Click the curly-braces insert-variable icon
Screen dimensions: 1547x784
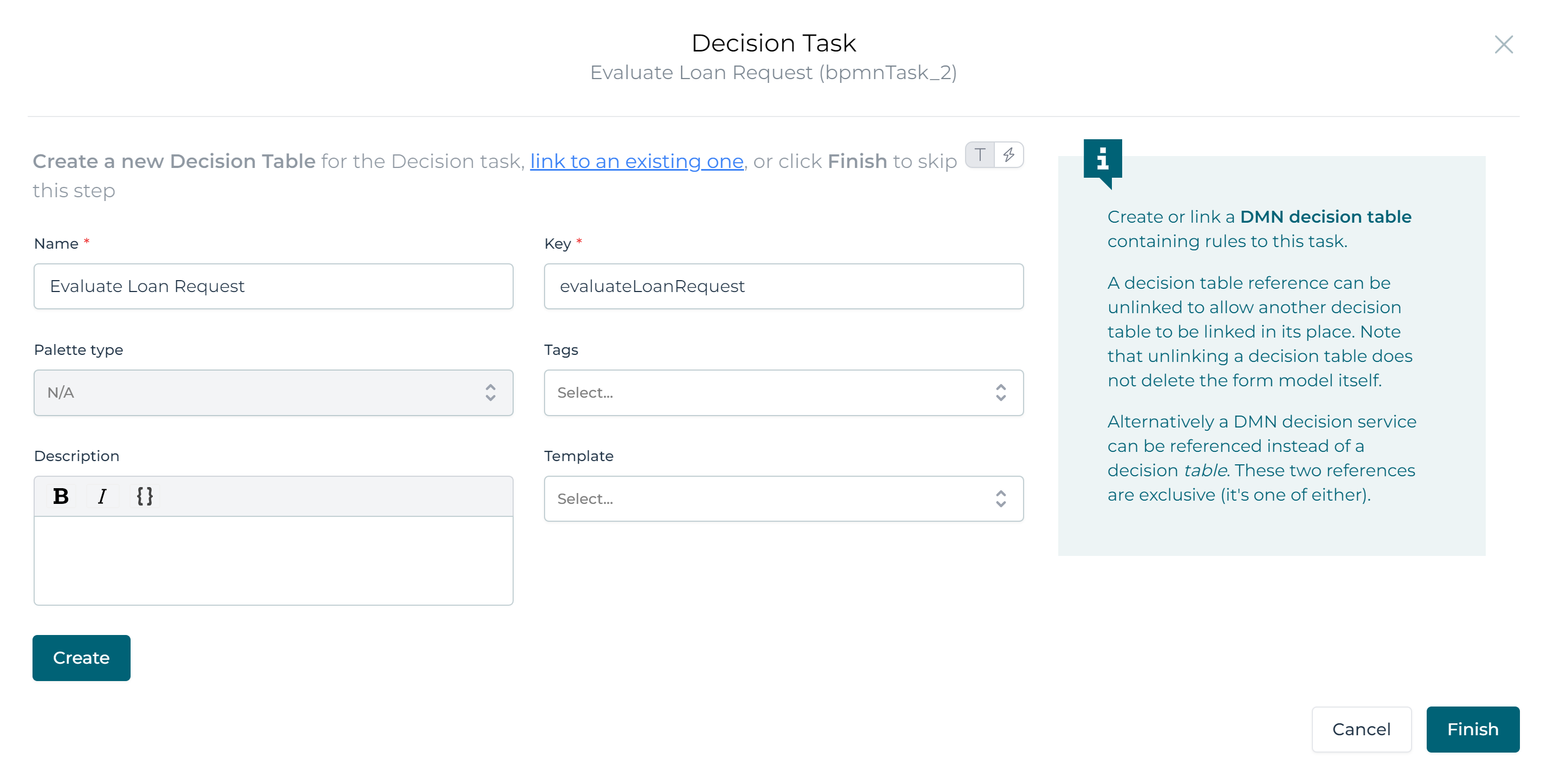pyautogui.click(x=145, y=496)
